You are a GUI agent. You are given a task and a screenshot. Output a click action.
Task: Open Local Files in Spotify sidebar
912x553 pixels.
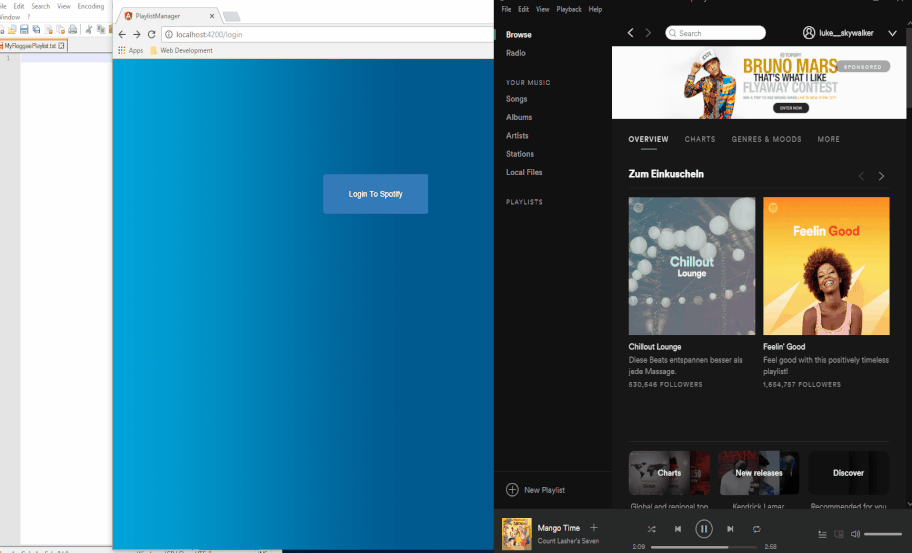tap(523, 172)
